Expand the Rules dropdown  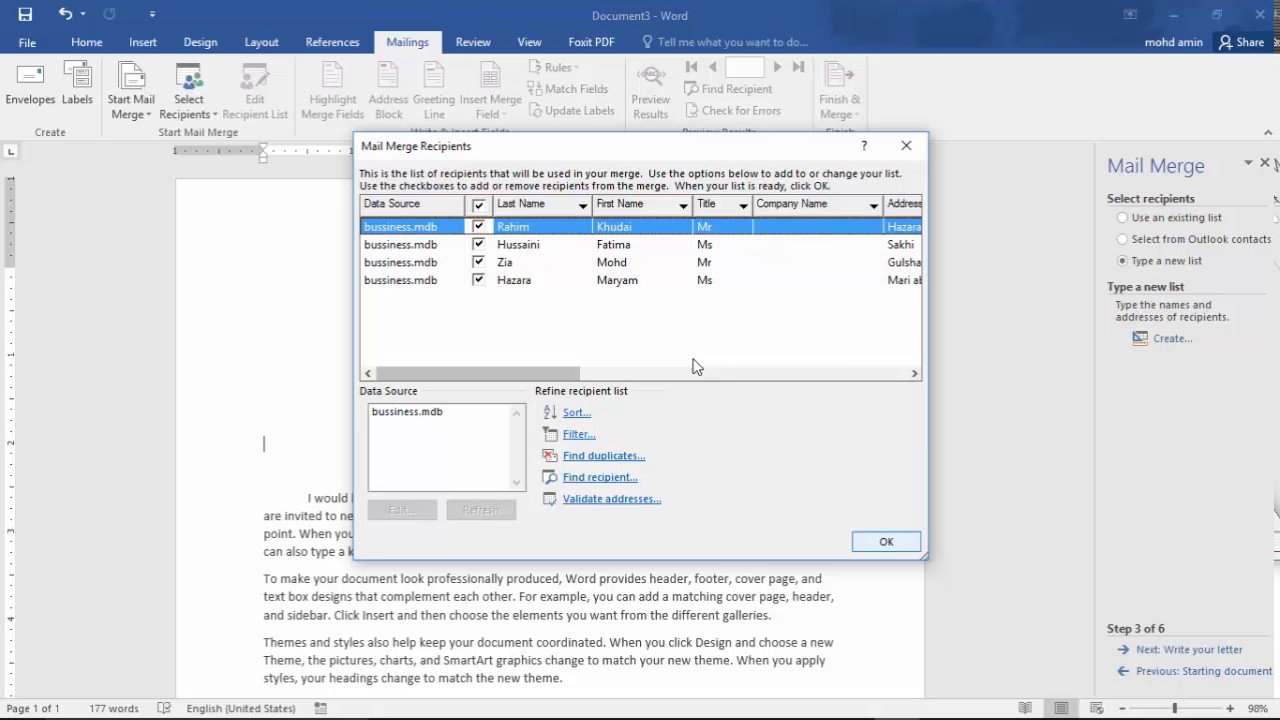tap(555, 67)
